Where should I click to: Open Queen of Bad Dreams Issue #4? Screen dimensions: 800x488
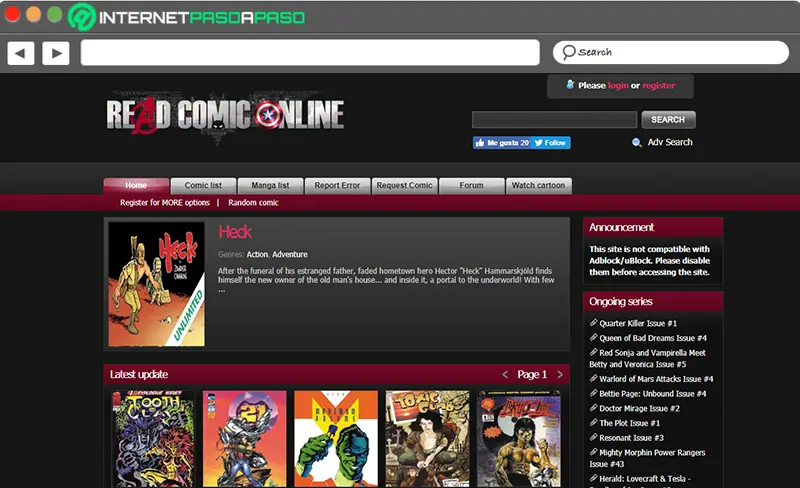click(653, 338)
